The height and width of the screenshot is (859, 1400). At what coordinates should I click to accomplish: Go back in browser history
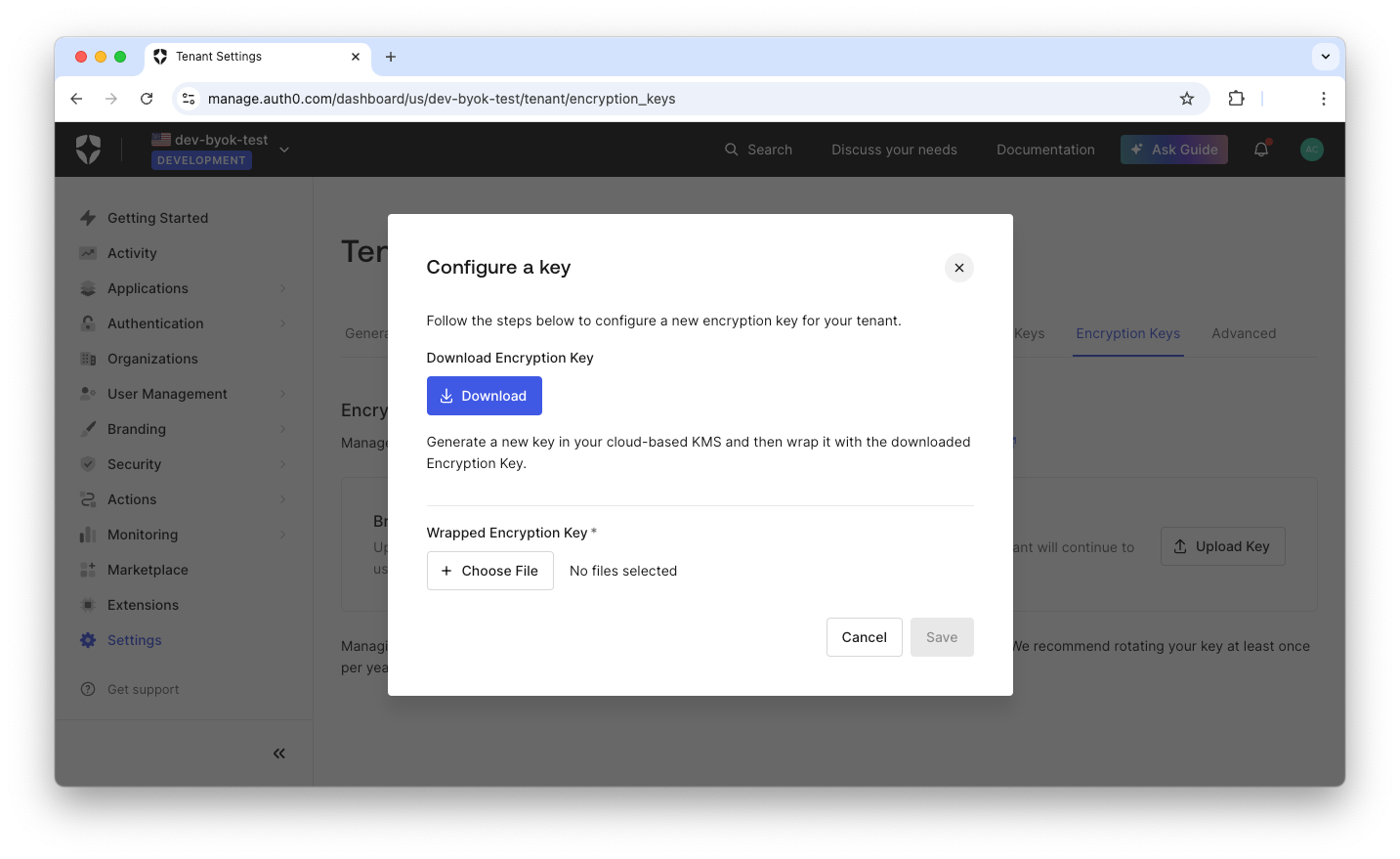point(76,99)
